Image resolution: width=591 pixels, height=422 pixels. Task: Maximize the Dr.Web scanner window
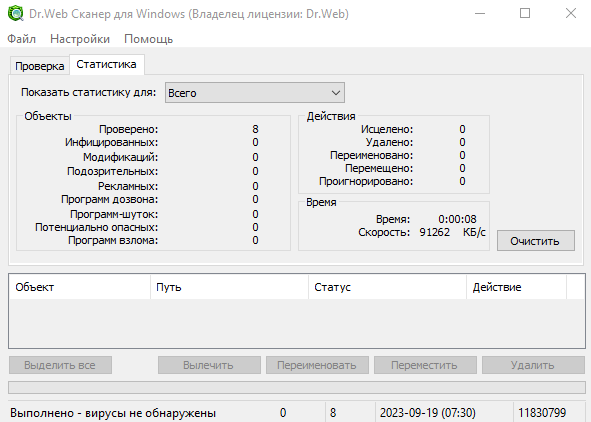(525, 14)
